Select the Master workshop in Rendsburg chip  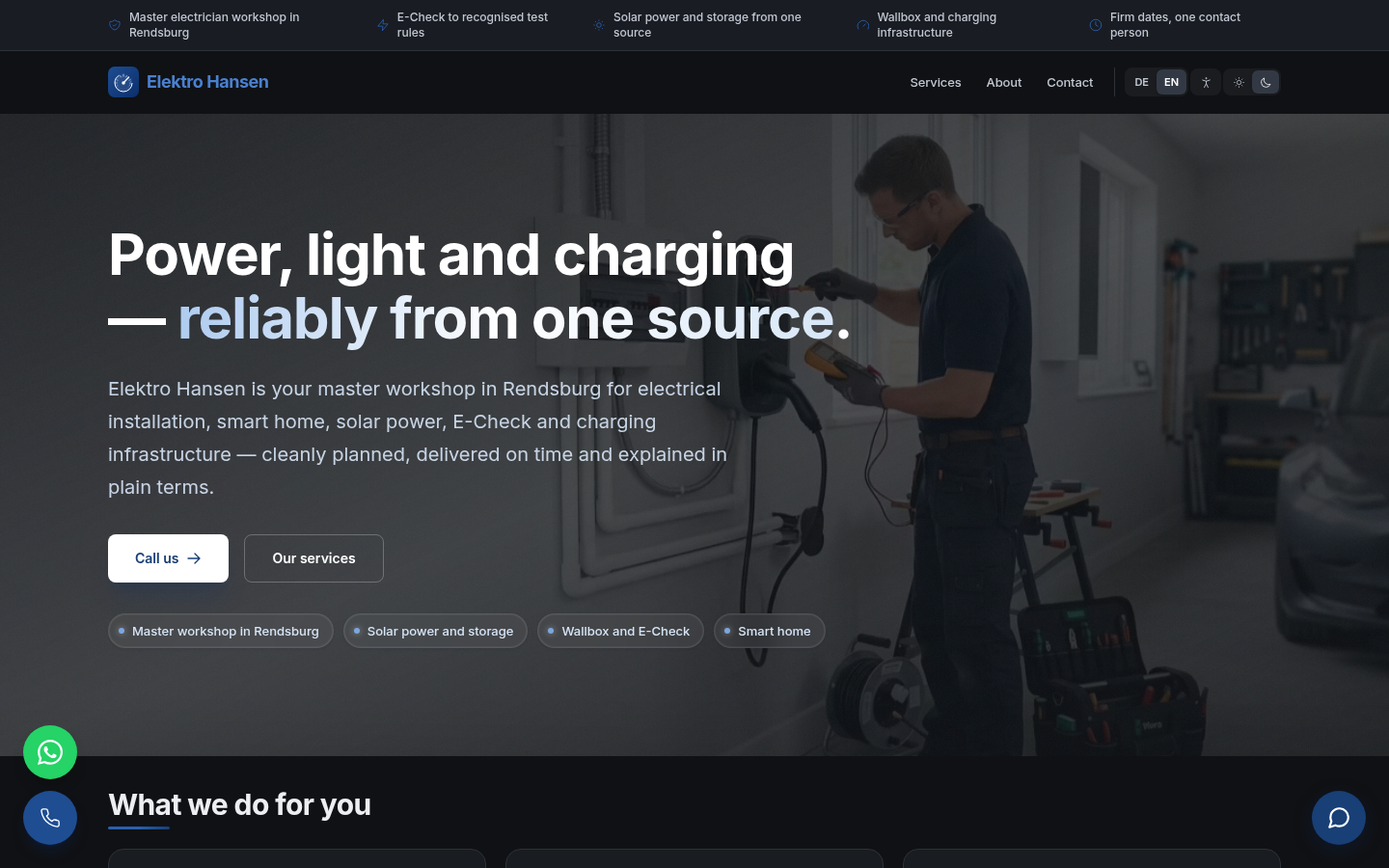pos(221,631)
